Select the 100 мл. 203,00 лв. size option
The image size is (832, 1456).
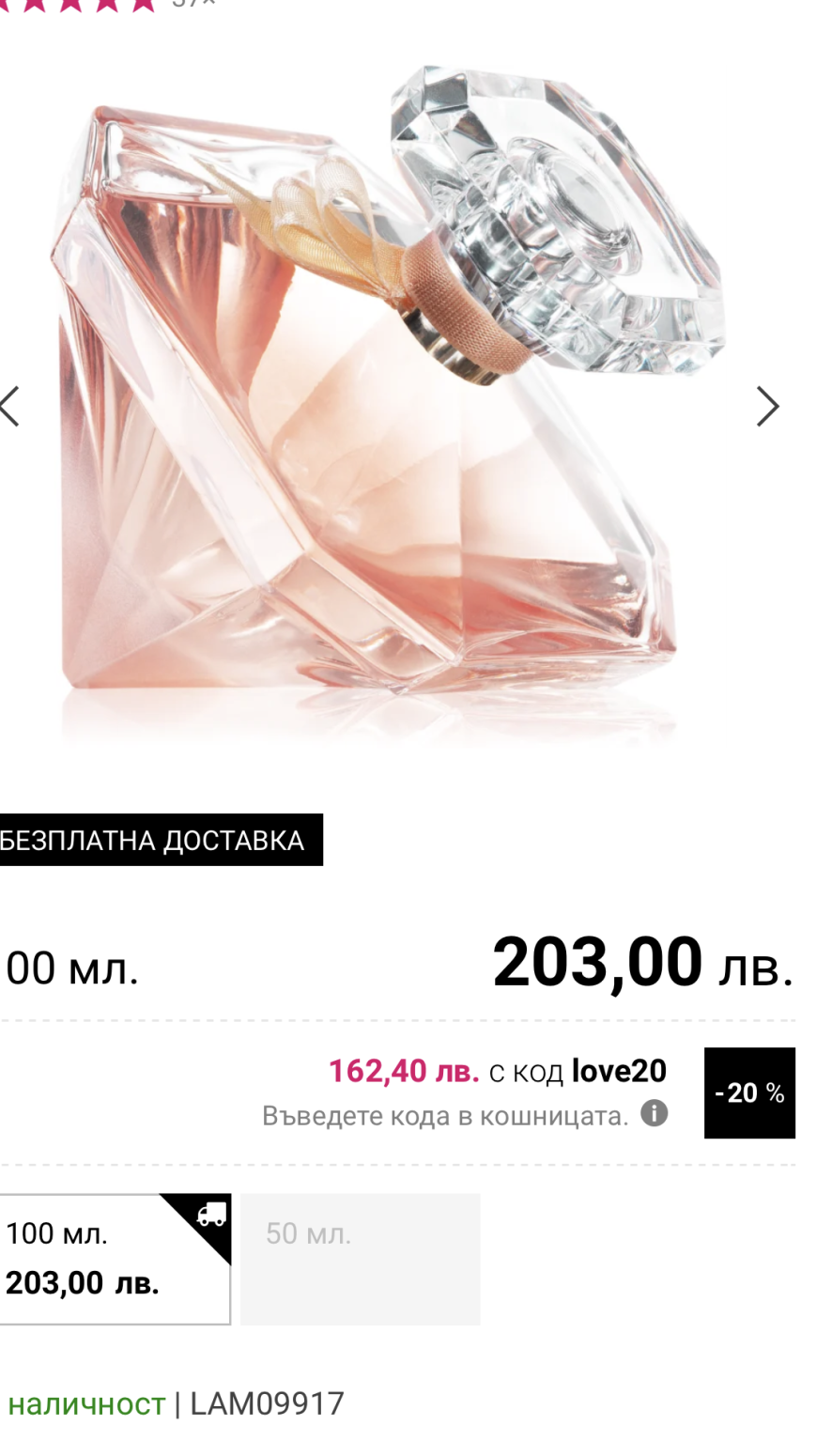coord(115,1259)
